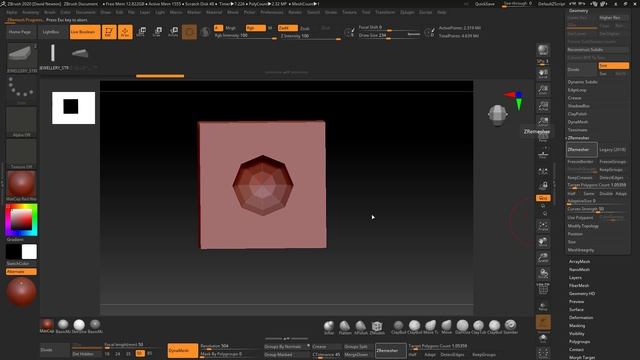This screenshot has width=640, height=360.
Task: Click the sculptris mode sphere icon
Action: click(205, 32)
